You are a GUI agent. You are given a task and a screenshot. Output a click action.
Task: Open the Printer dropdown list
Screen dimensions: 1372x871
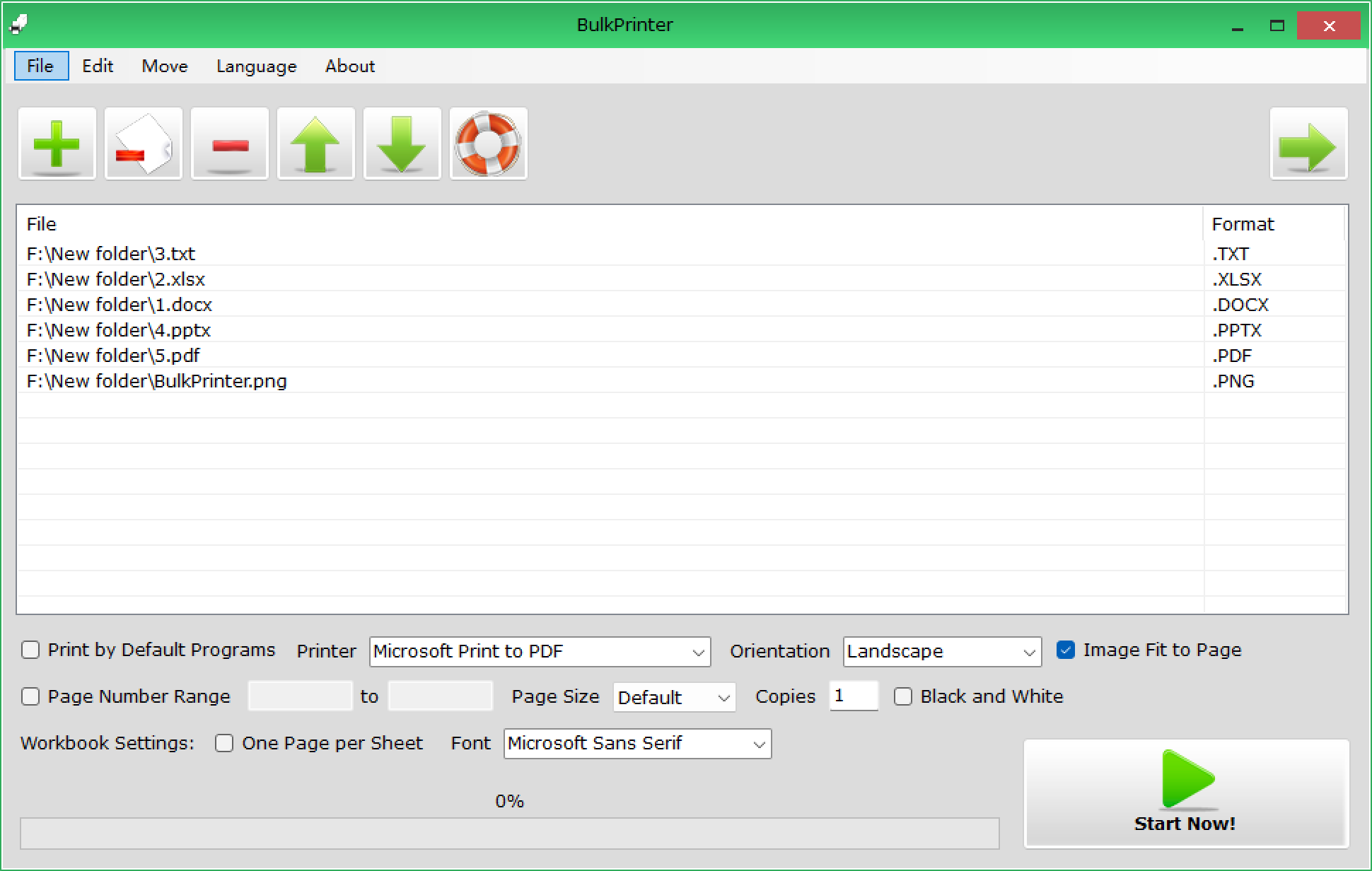pyautogui.click(x=540, y=651)
